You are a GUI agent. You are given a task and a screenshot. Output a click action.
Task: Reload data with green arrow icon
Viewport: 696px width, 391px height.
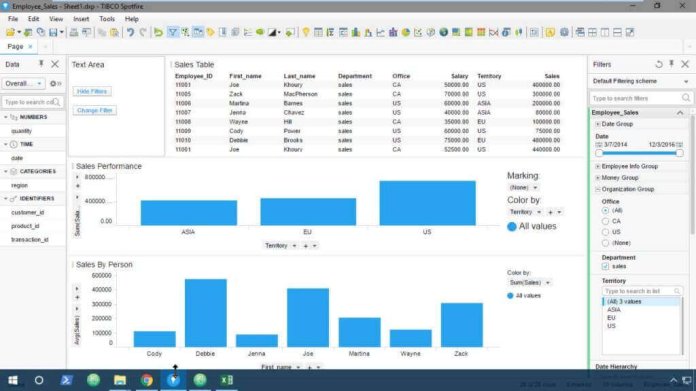click(158, 32)
